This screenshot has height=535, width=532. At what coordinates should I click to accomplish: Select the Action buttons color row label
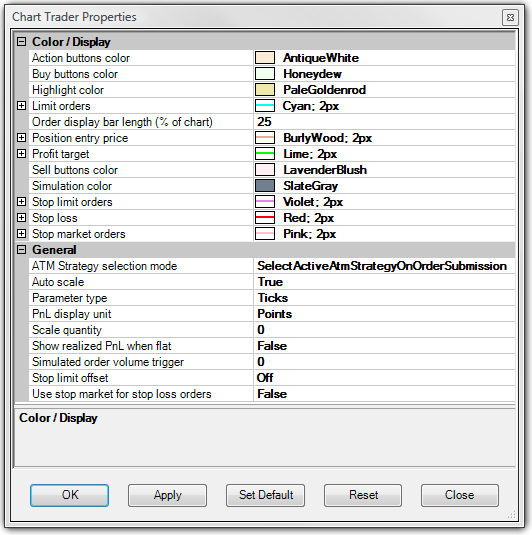(x=81, y=58)
